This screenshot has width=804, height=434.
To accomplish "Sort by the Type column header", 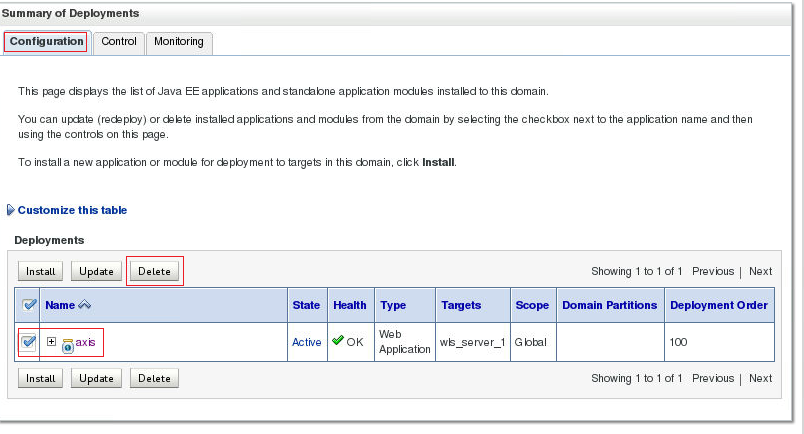I will (393, 305).
